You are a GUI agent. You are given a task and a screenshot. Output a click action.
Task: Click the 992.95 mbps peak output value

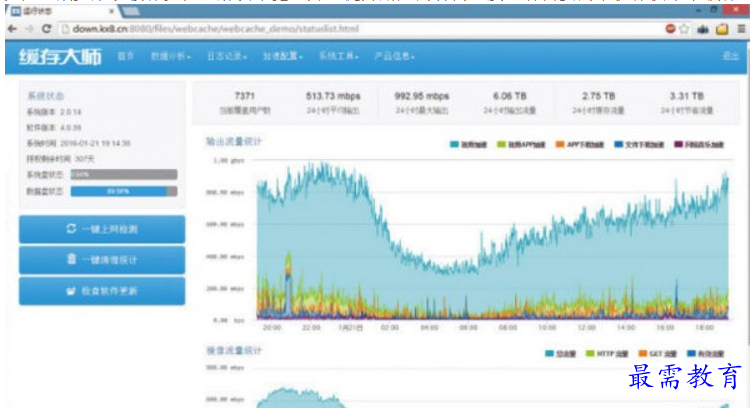tap(421, 96)
